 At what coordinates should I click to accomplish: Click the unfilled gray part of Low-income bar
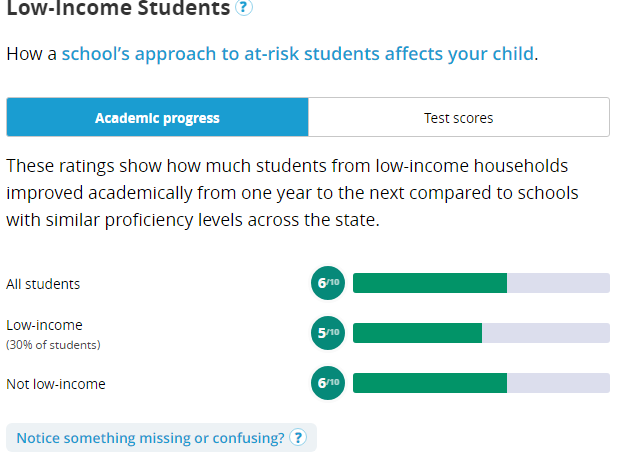546,333
